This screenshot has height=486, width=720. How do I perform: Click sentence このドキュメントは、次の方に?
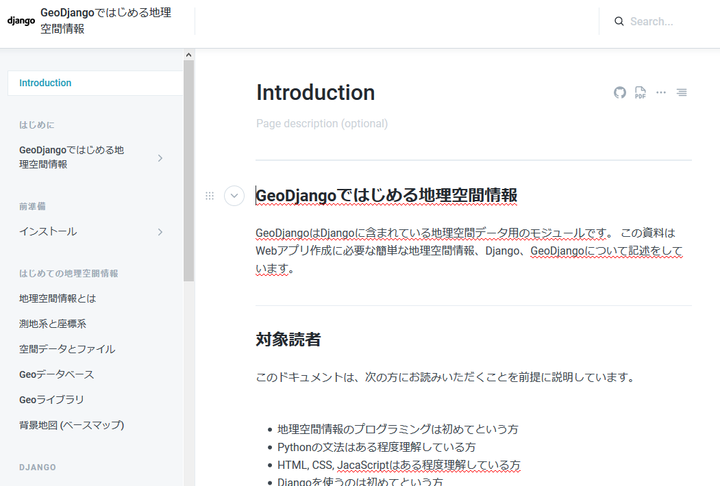click(445, 377)
